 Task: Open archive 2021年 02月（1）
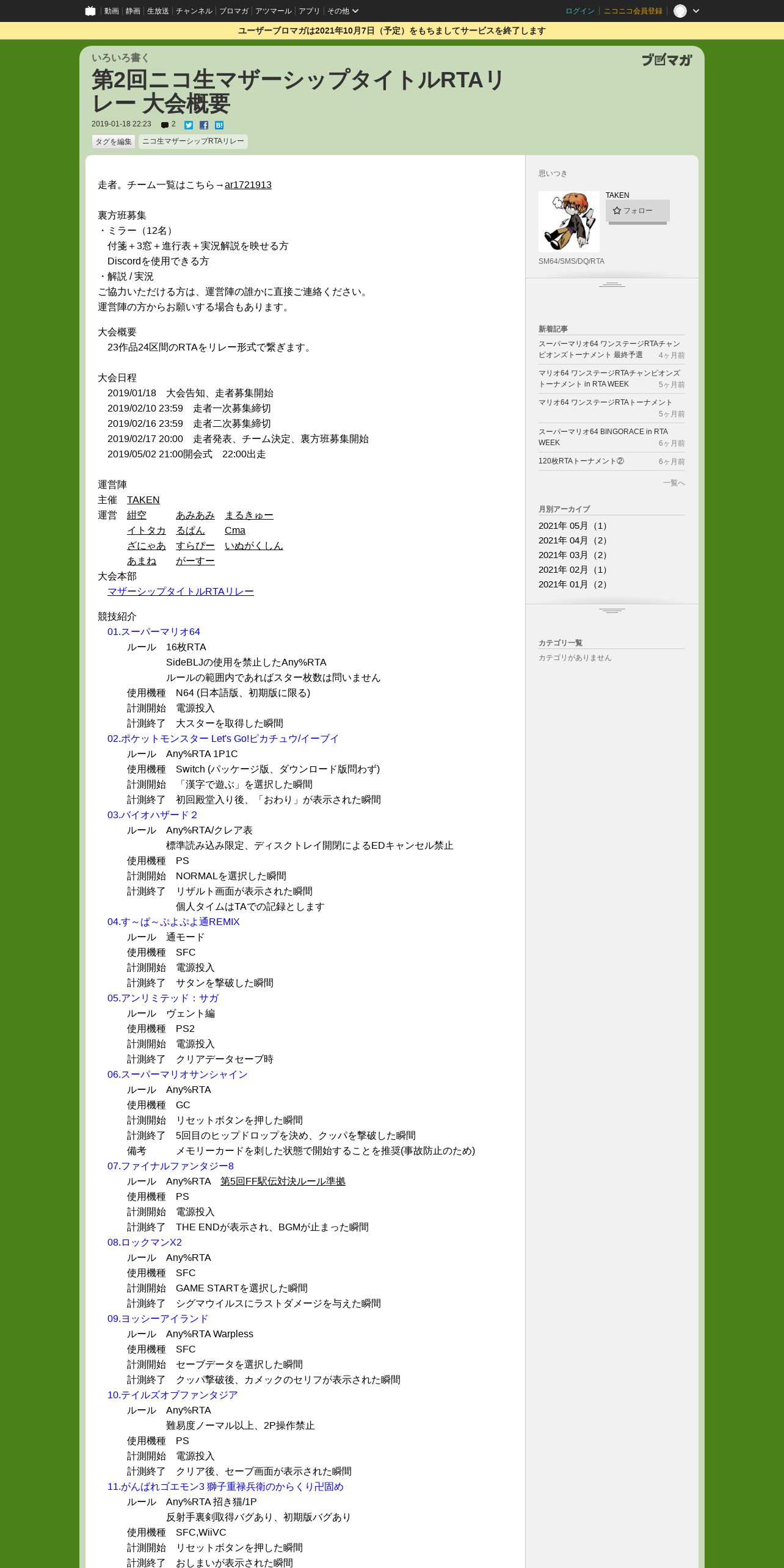click(x=574, y=570)
